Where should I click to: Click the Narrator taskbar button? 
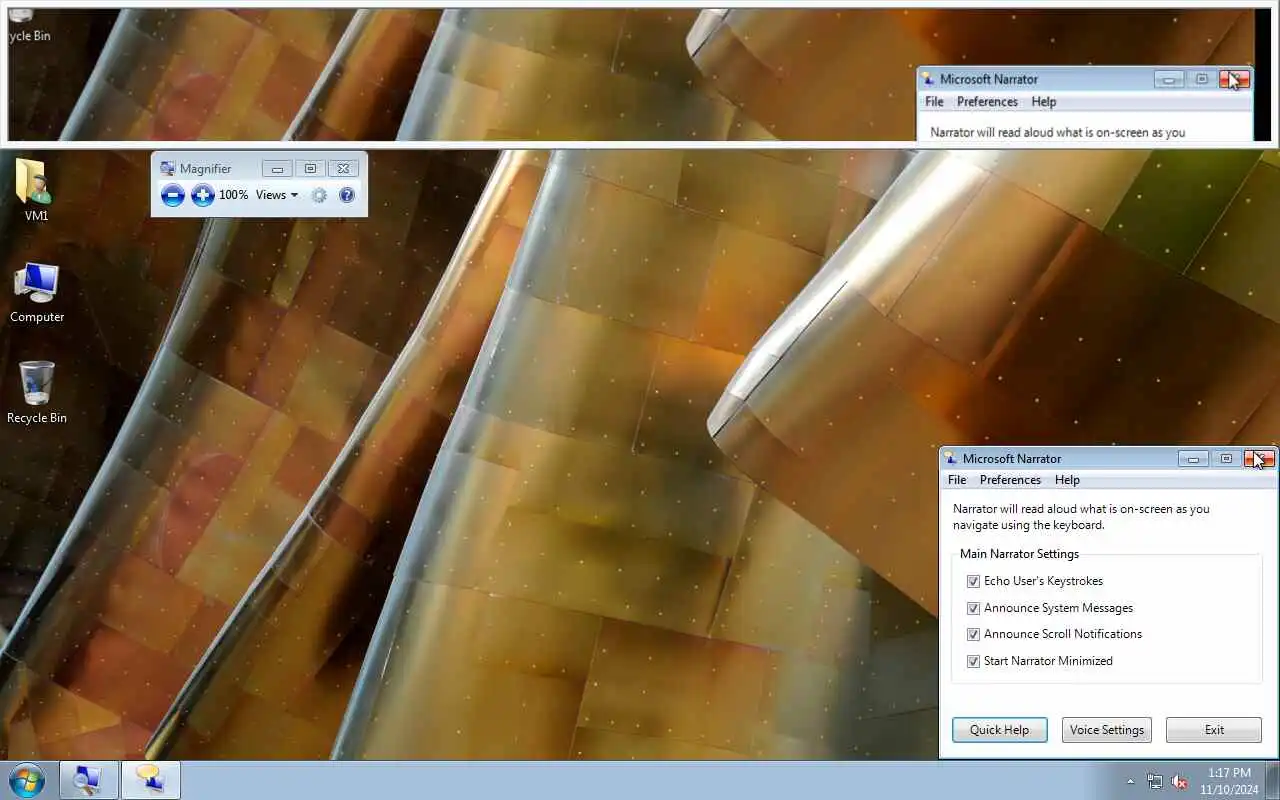click(x=151, y=780)
